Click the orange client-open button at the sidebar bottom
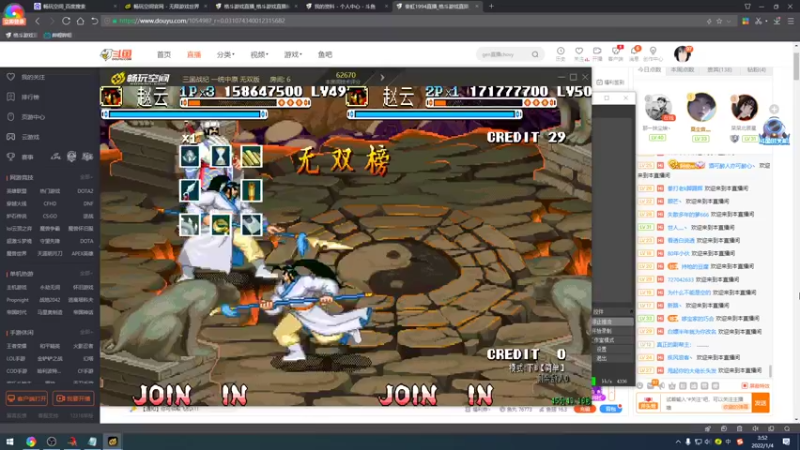This screenshot has height=450, width=800. point(27,398)
